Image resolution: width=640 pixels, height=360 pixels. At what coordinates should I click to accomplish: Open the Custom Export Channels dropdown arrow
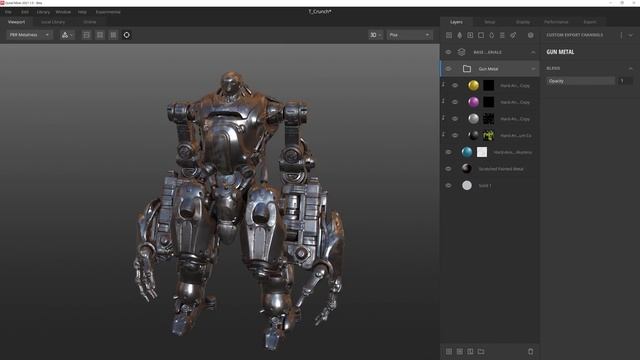coord(631,35)
